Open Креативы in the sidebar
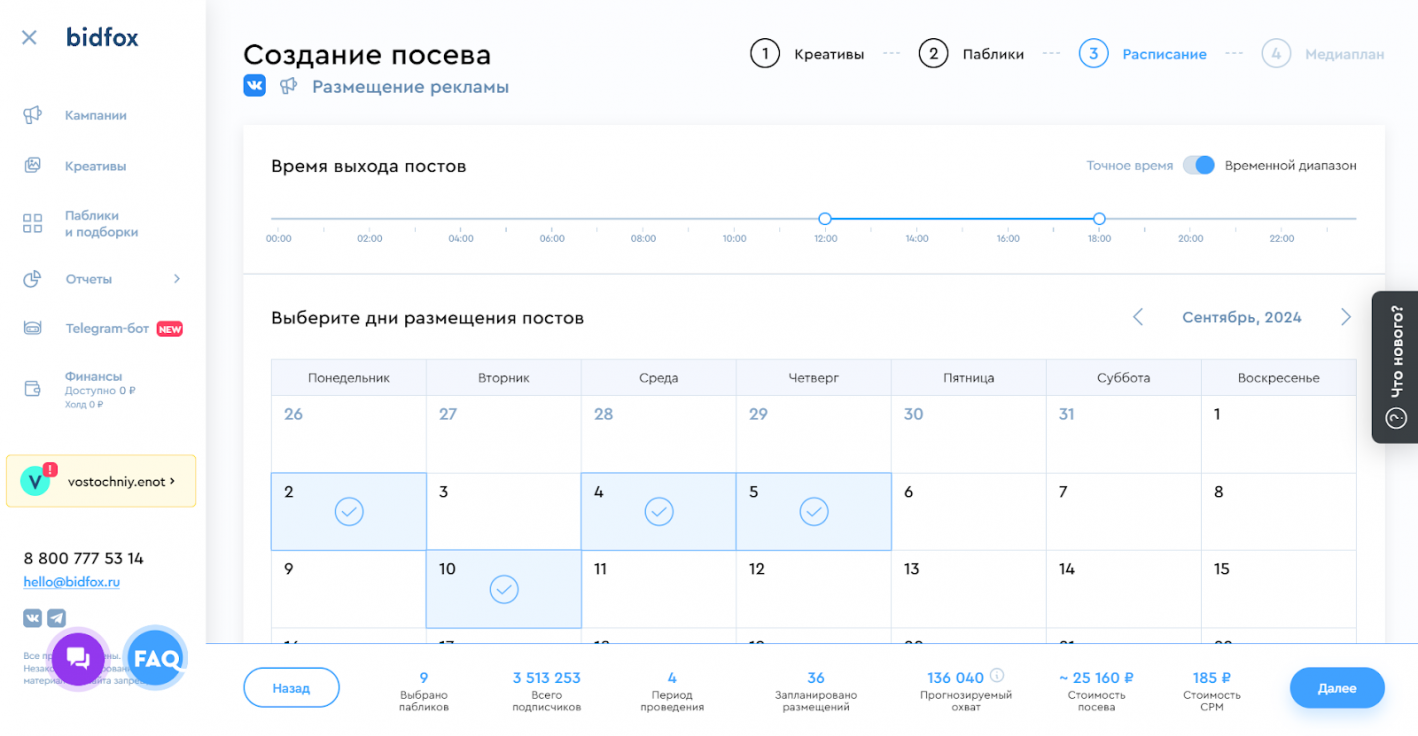This screenshot has width=1418, height=736. pos(96,166)
